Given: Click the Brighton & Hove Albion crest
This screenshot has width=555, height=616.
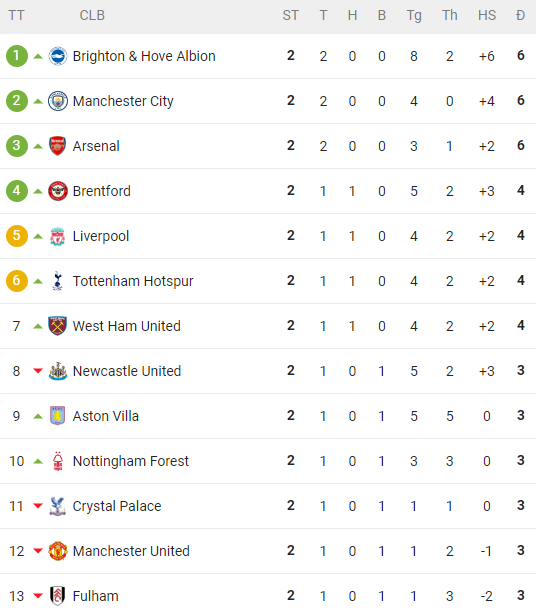Looking at the screenshot, I should click(x=58, y=56).
